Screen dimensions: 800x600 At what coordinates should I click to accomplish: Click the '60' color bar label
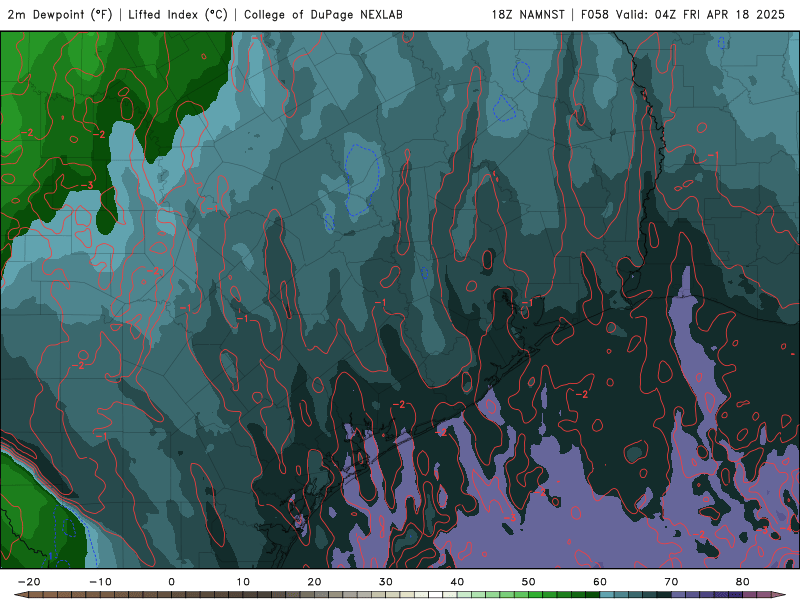(600, 582)
